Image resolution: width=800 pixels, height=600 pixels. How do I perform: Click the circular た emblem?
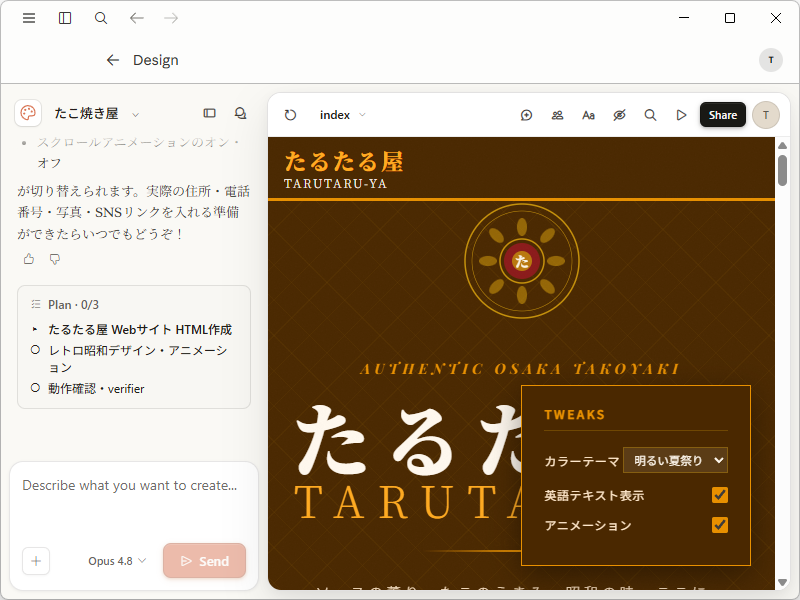[x=521, y=261]
